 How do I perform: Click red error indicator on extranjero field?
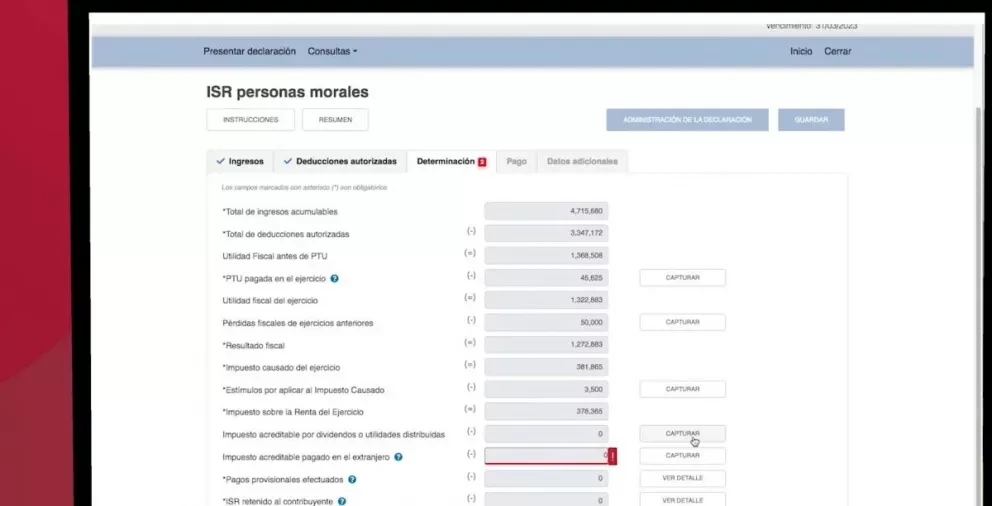[612, 456]
